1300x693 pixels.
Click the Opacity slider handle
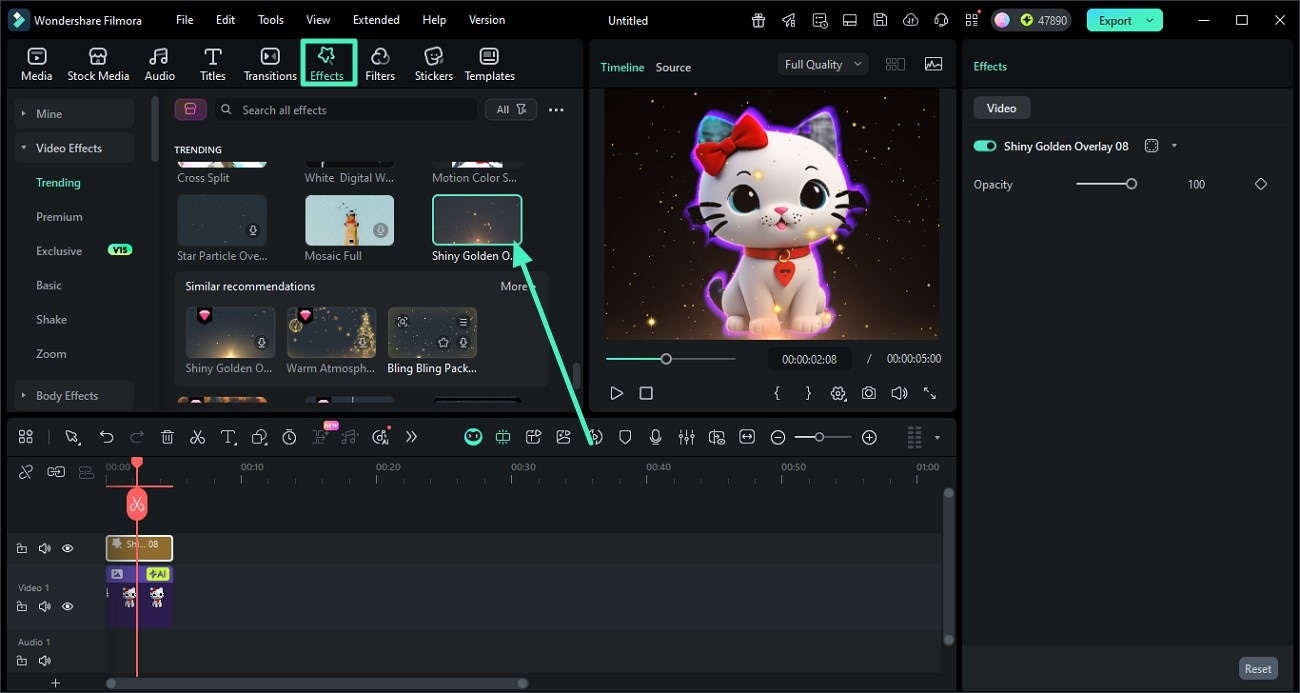[1131, 184]
